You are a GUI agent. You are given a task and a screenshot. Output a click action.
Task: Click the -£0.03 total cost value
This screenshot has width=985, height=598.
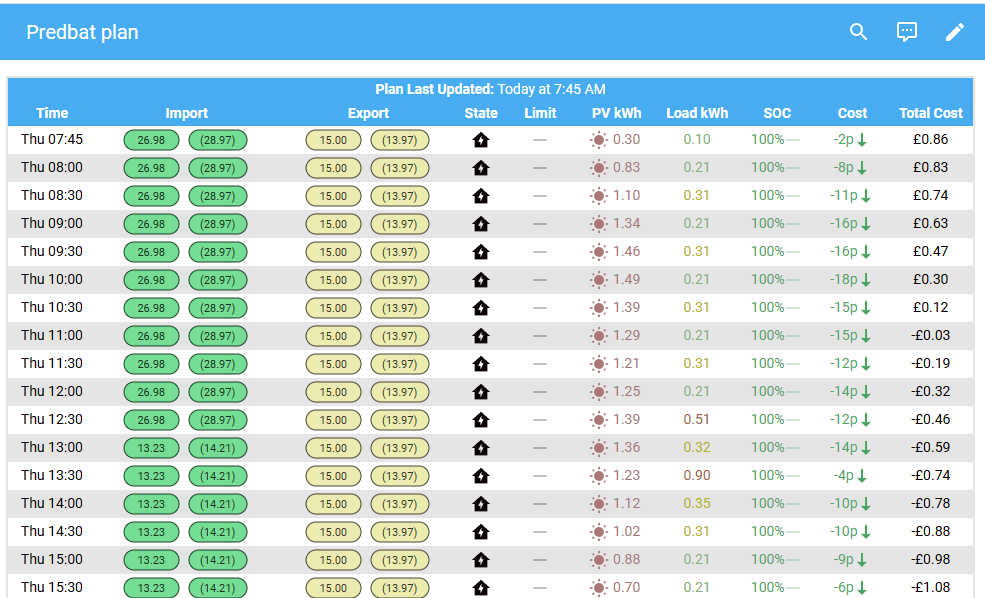pos(930,335)
